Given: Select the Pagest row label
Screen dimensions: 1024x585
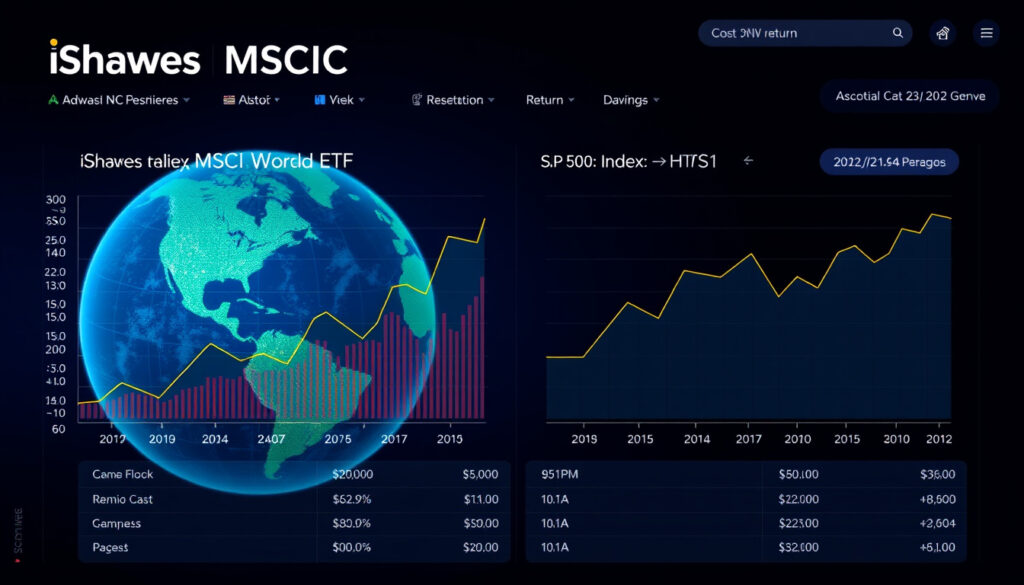Looking at the screenshot, I should coord(110,548).
